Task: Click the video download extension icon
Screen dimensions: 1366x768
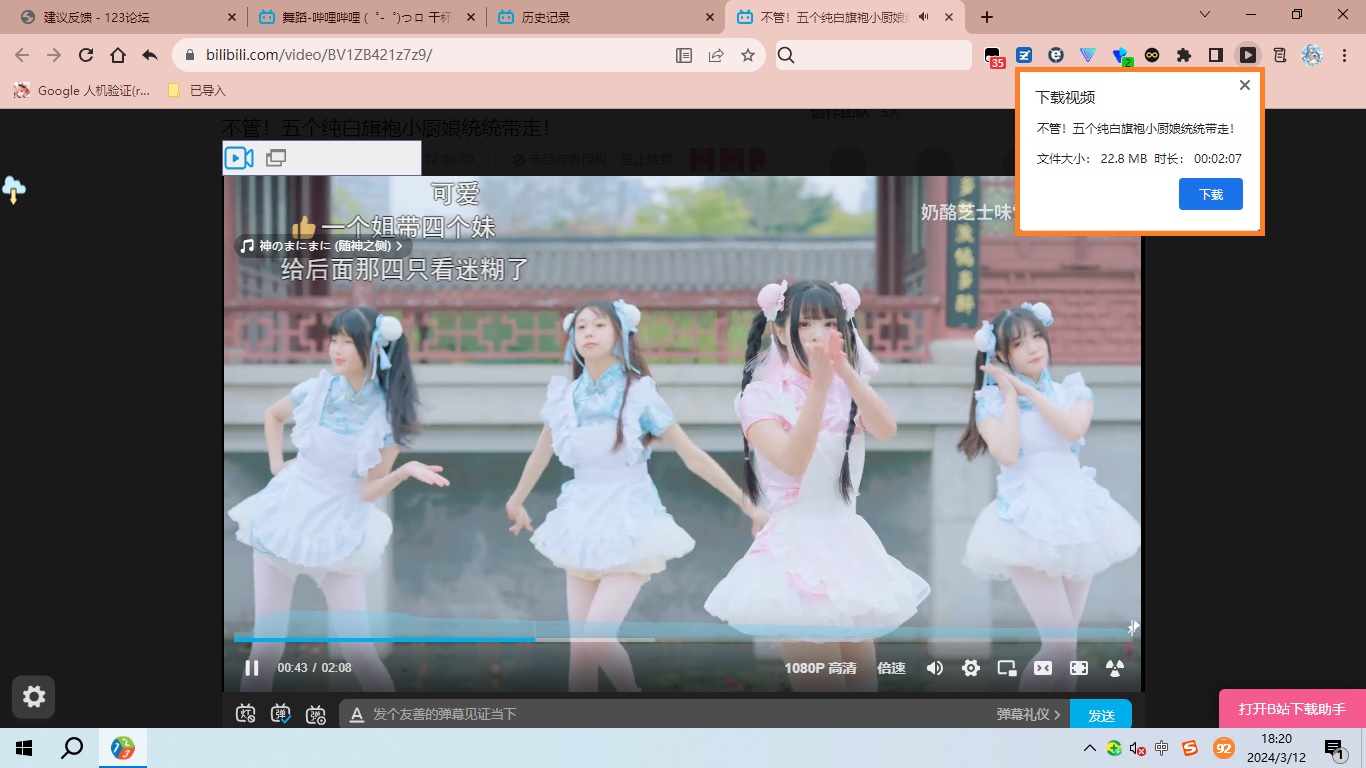Action: (1248, 56)
